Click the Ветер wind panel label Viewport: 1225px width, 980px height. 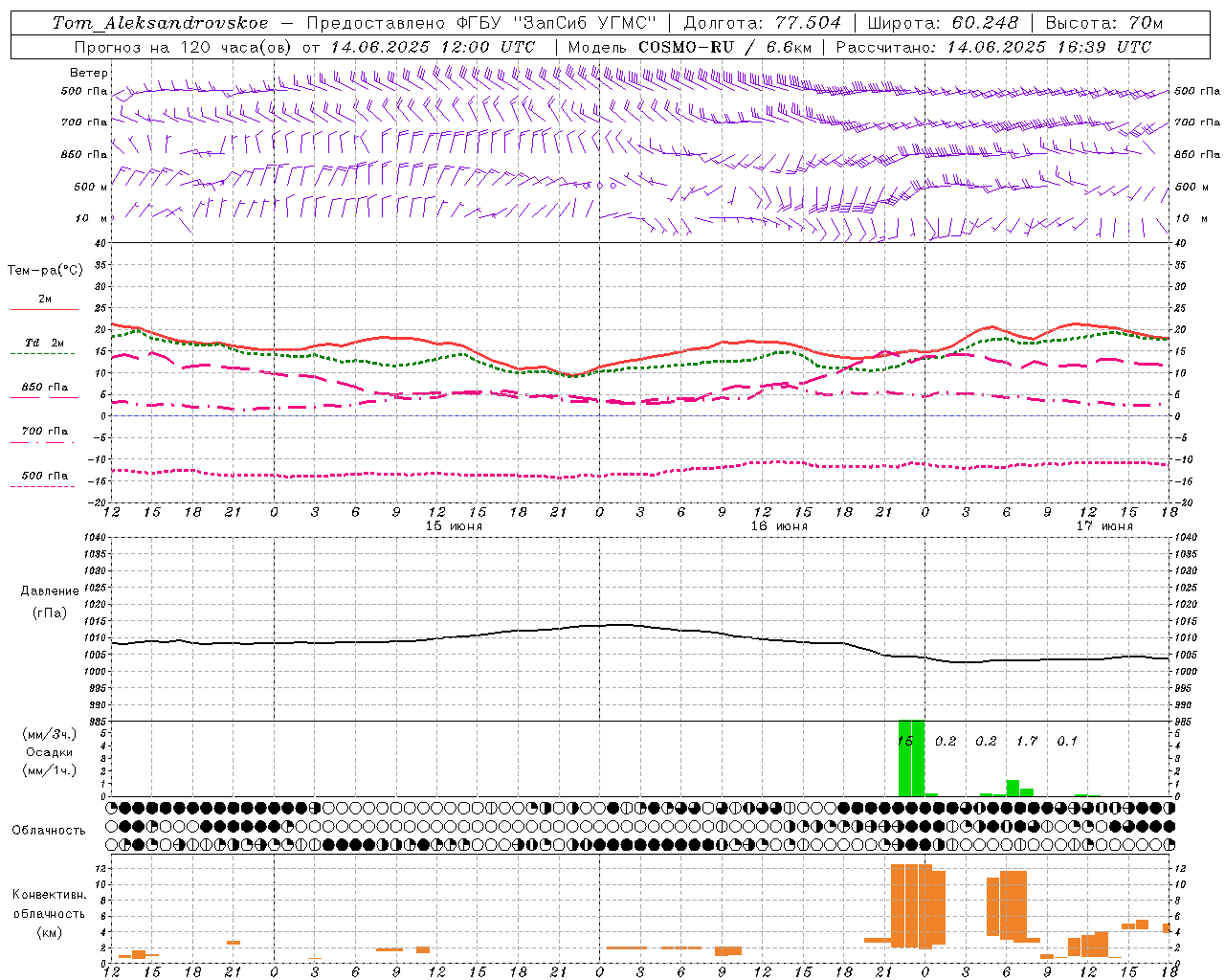89,73
